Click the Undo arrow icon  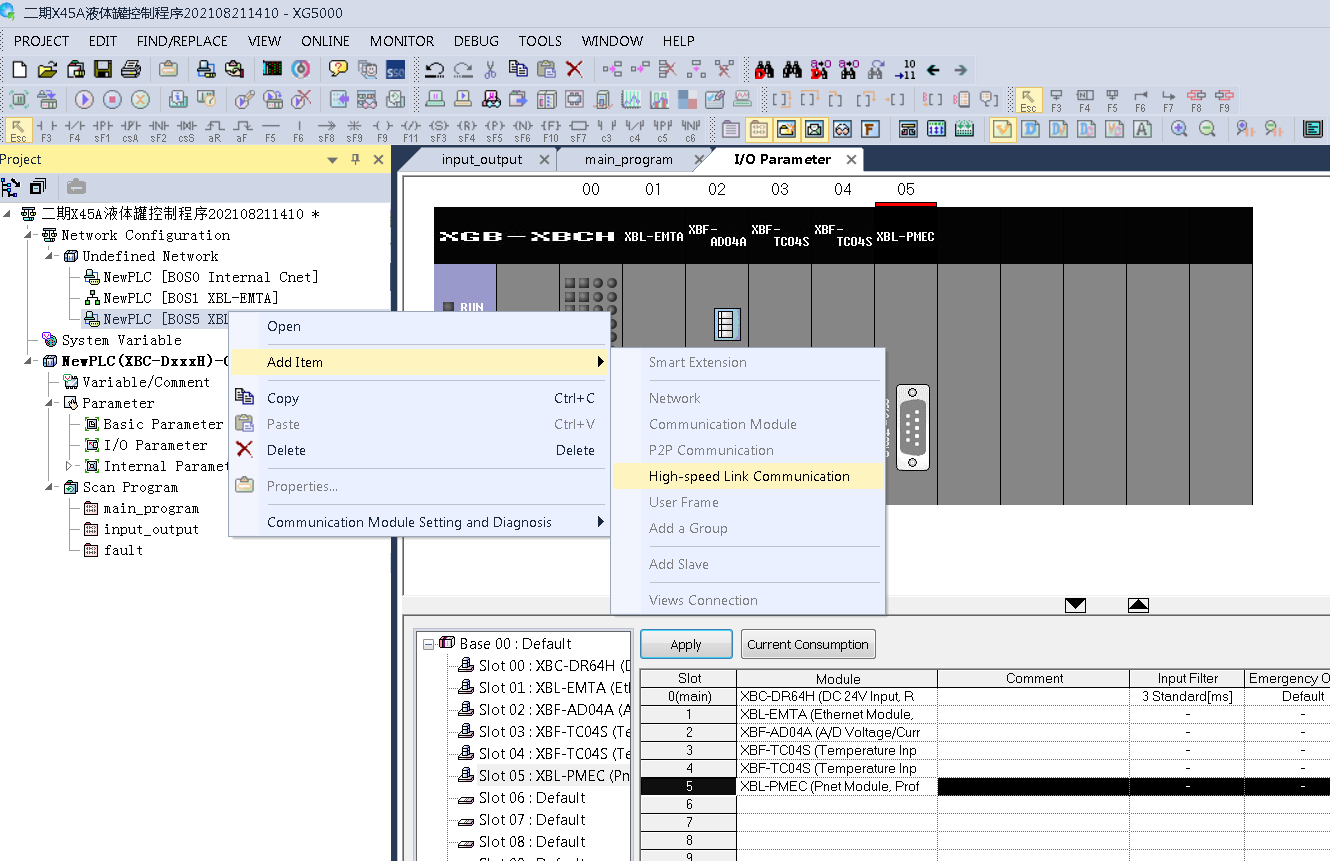434,70
